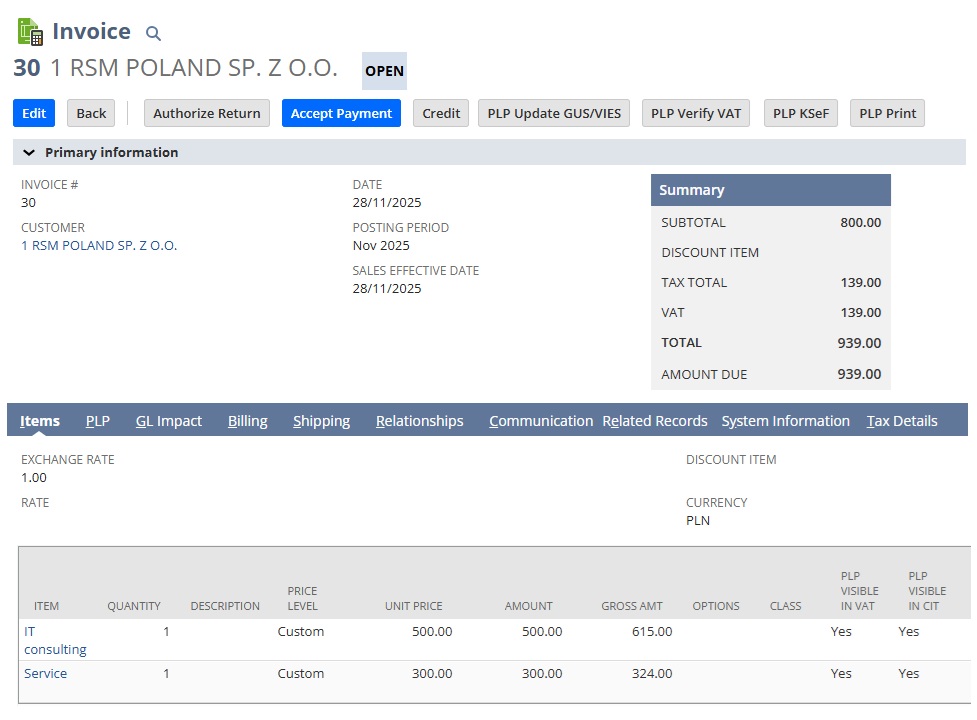The height and width of the screenshot is (720, 977).
Task: Click the Credit button
Action: point(440,113)
